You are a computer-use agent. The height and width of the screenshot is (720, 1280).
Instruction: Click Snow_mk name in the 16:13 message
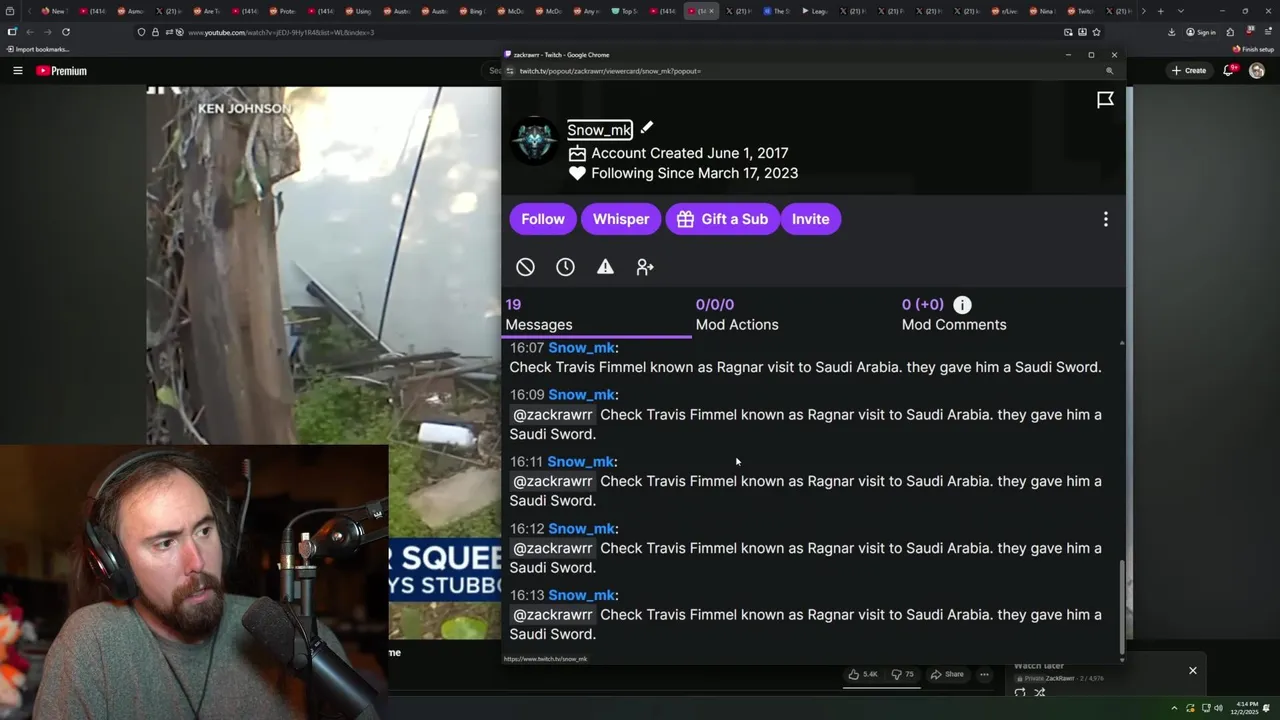pos(581,596)
